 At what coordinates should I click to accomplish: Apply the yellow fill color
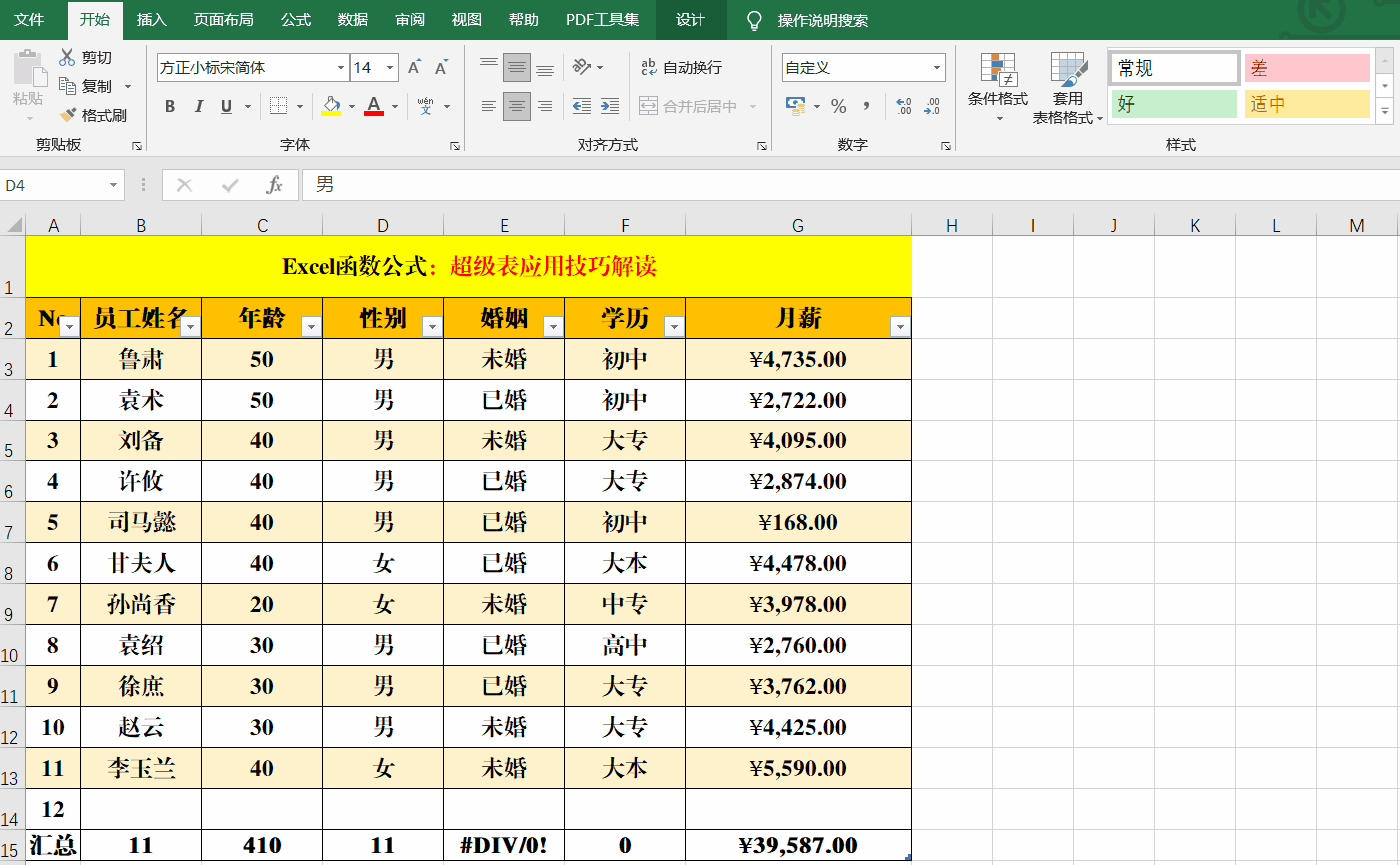(331, 106)
